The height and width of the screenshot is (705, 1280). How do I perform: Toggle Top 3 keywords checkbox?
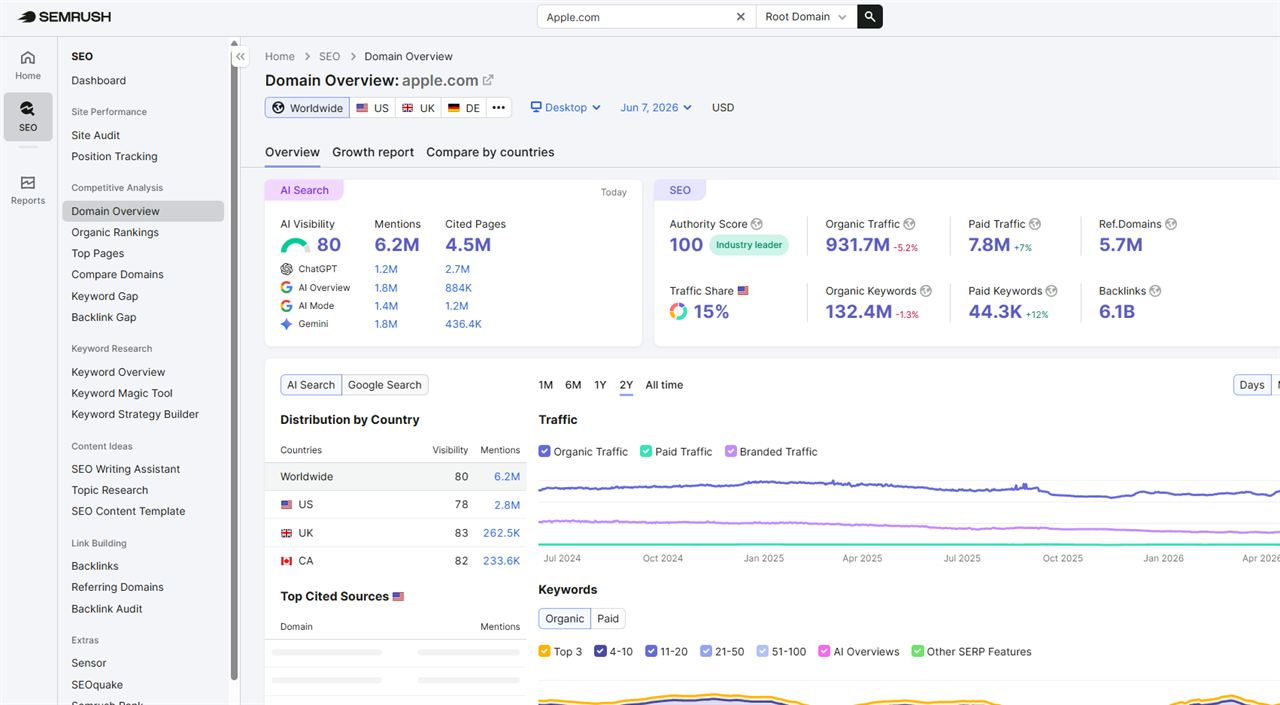click(x=545, y=651)
